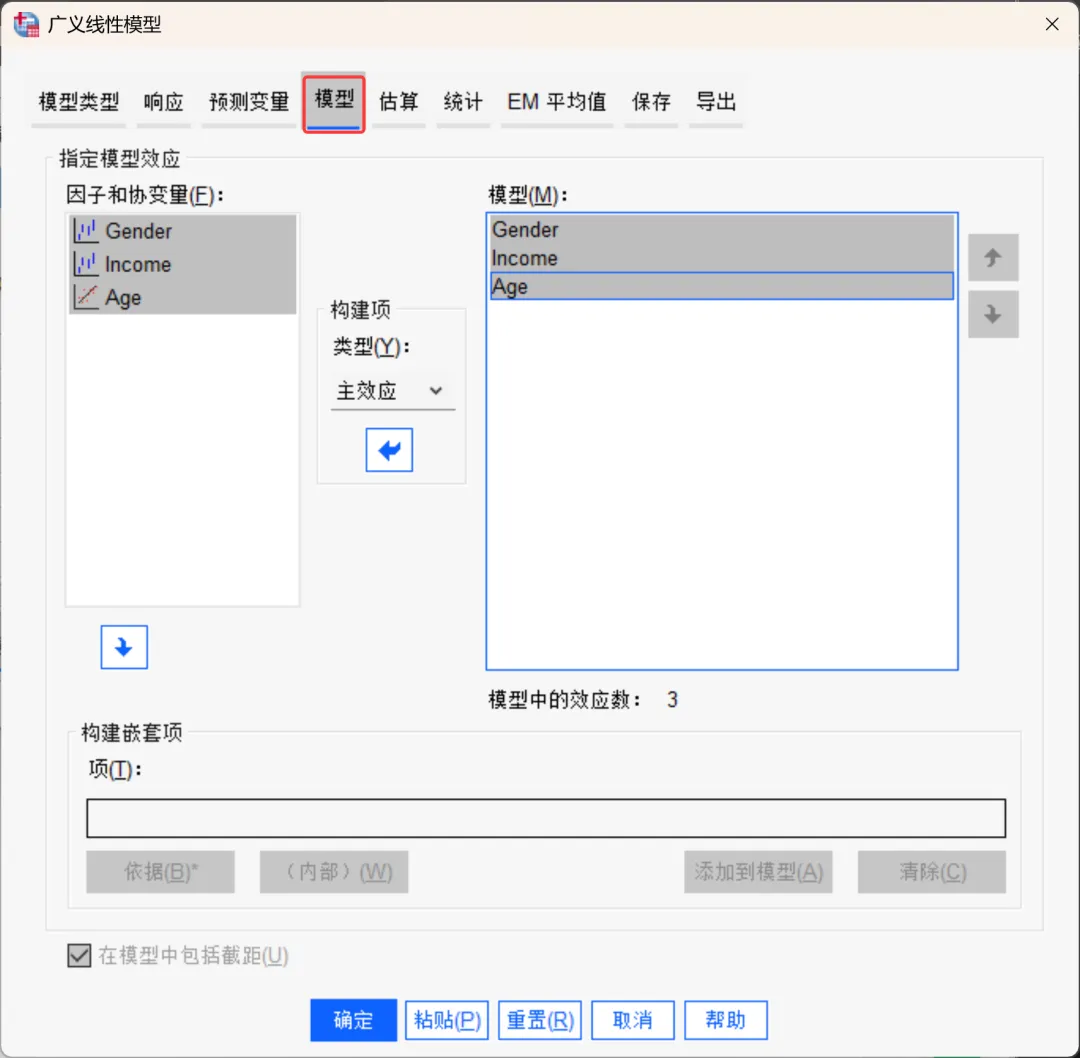Click the blue arrow to add term to model

point(389,450)
